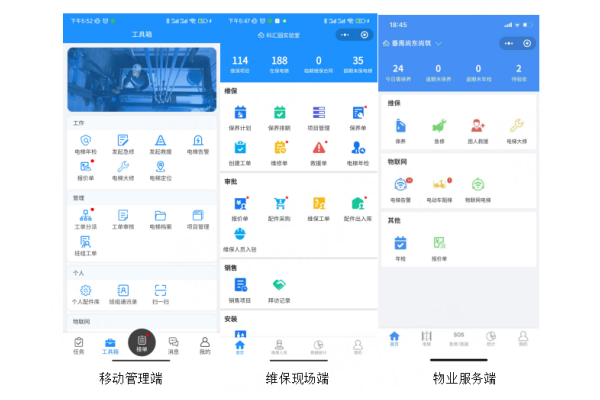The height and width of the screenshot is (400, 600).
Task: Tap the 创建工单 icon
Action: pos(240,148)
